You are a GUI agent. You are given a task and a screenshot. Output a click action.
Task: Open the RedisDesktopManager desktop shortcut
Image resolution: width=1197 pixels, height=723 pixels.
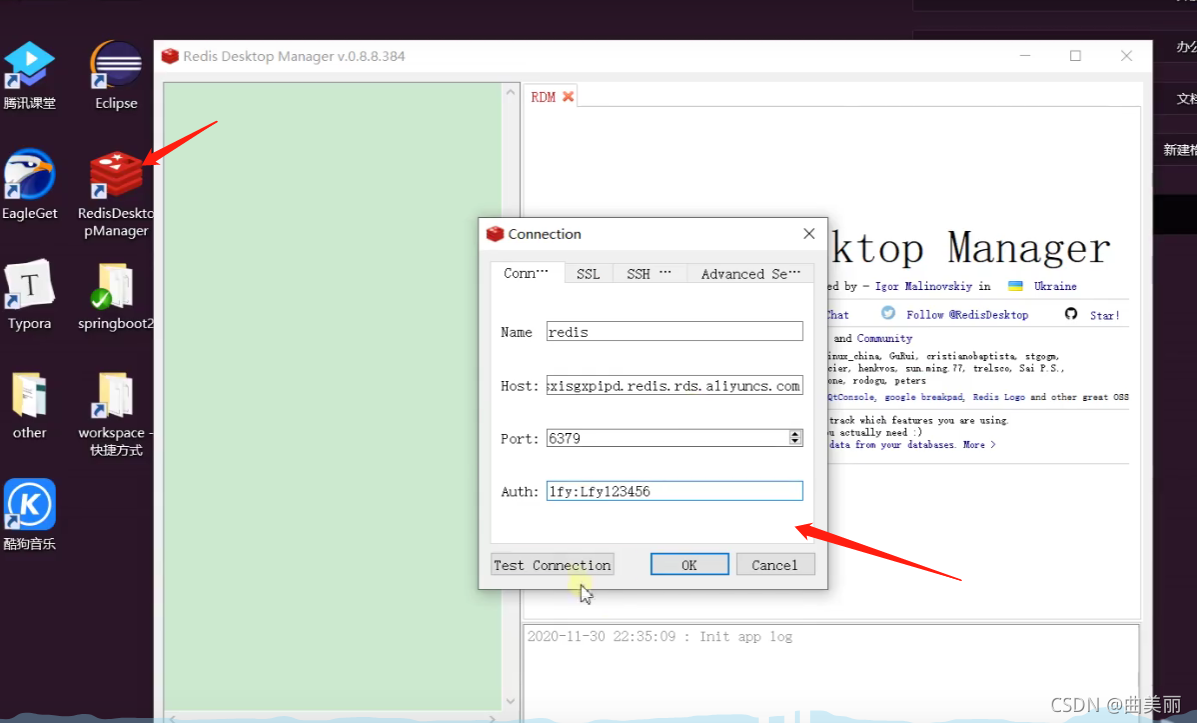click(x=116, y=194)
